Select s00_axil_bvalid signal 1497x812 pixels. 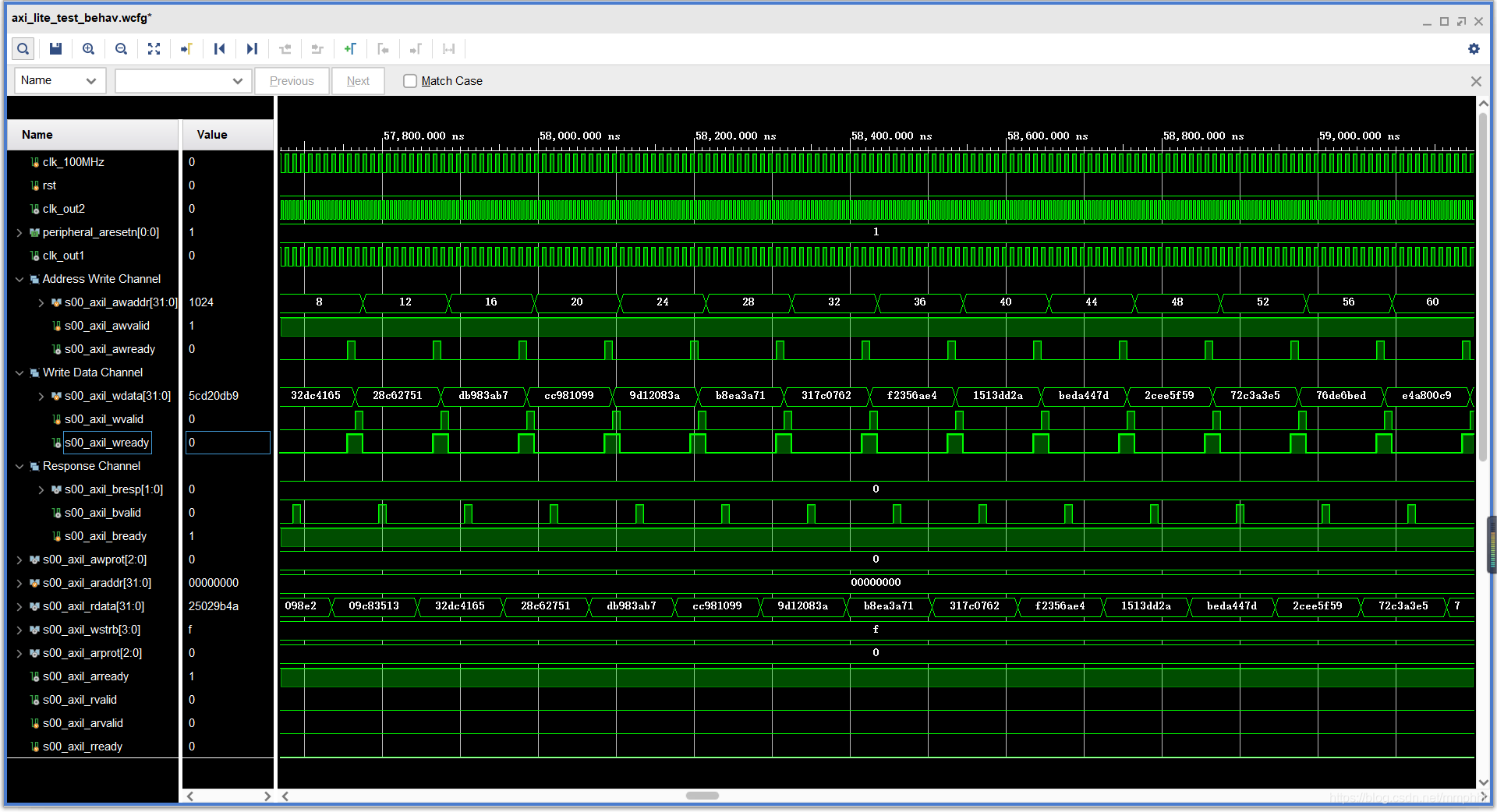(x=103, y=513)
